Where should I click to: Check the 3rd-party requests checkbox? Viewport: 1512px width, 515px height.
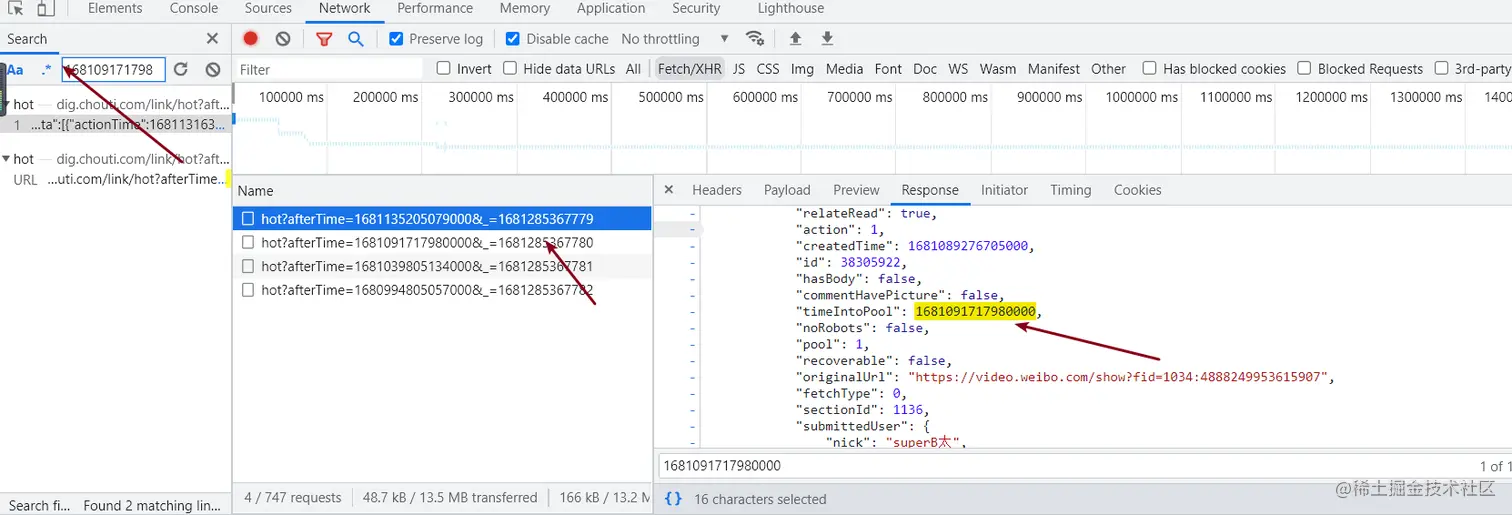(x=1442, y=68)
